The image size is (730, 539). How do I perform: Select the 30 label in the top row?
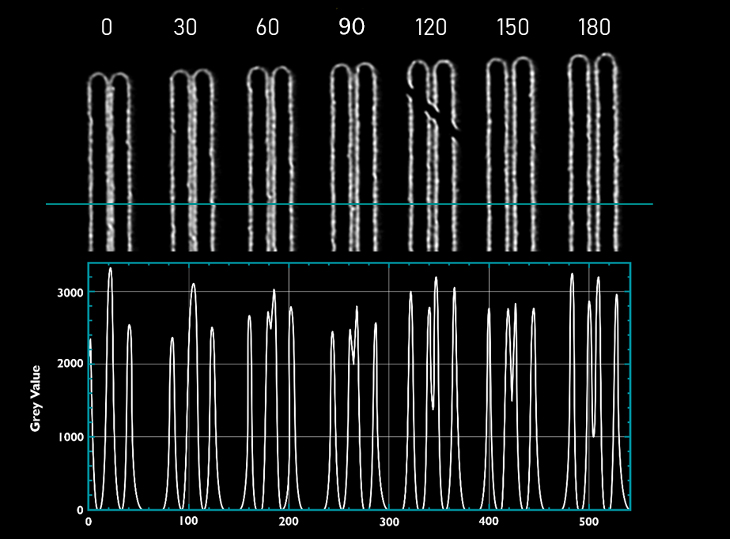pyautogui.click(x=187, y=28)
